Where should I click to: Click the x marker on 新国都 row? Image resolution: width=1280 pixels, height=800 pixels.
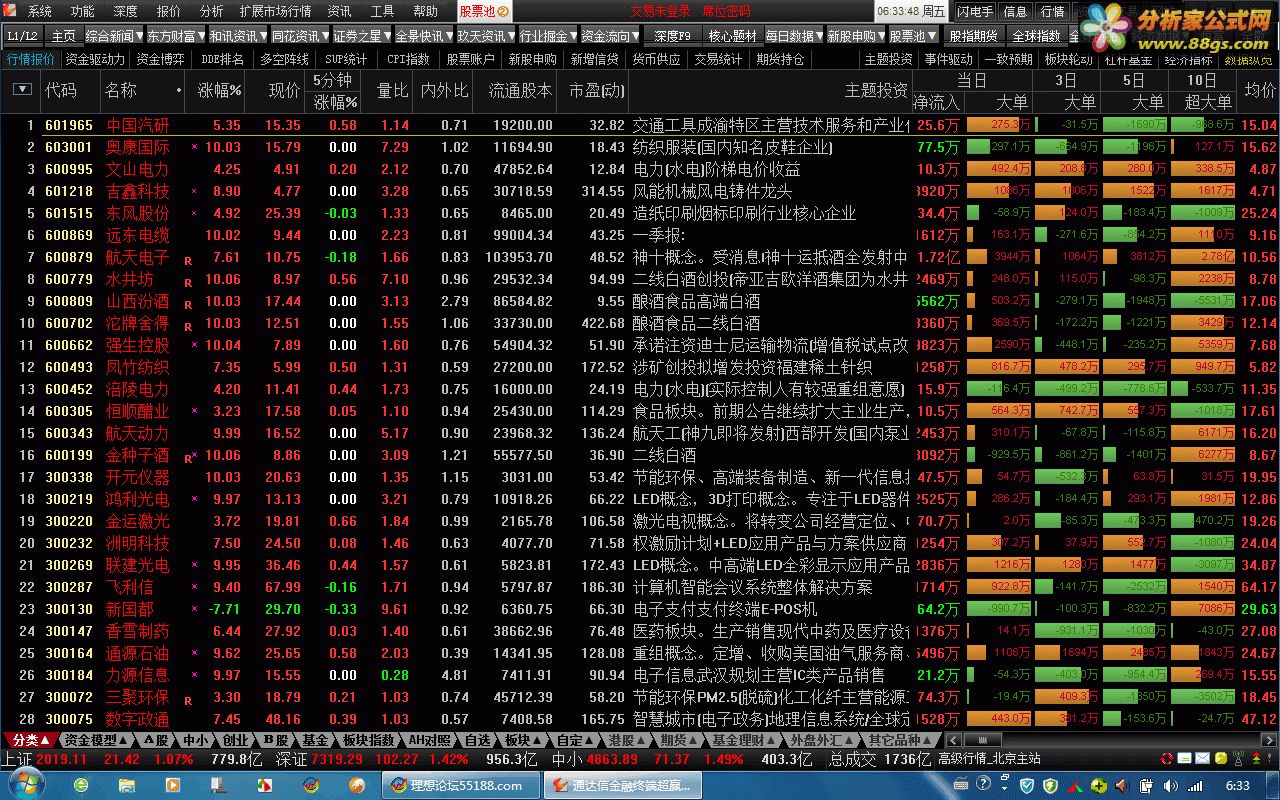194,609
